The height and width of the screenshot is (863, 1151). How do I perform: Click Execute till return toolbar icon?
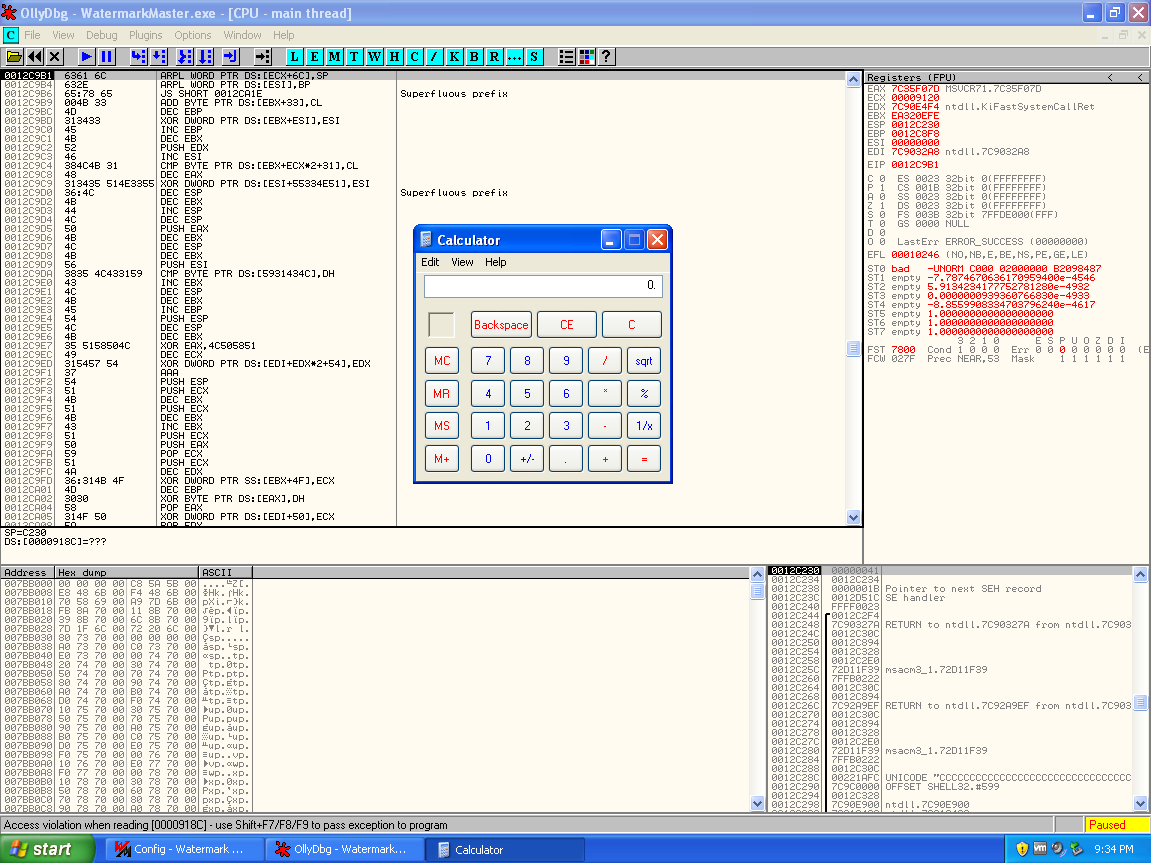[x=230, y=57]
